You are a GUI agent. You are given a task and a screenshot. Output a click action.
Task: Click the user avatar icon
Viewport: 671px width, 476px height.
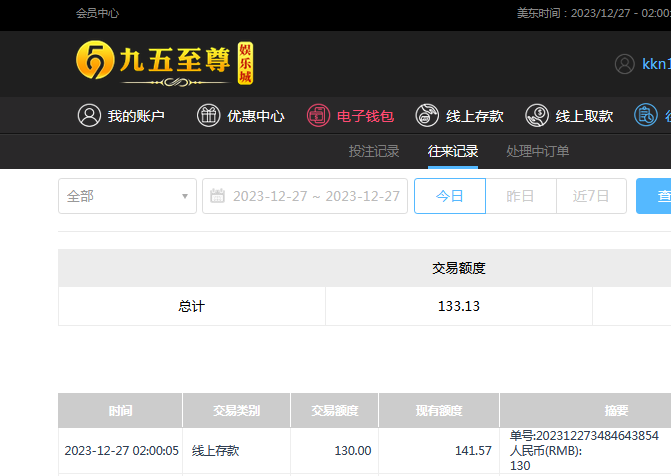pyautogui.click(x=625, y=64)
